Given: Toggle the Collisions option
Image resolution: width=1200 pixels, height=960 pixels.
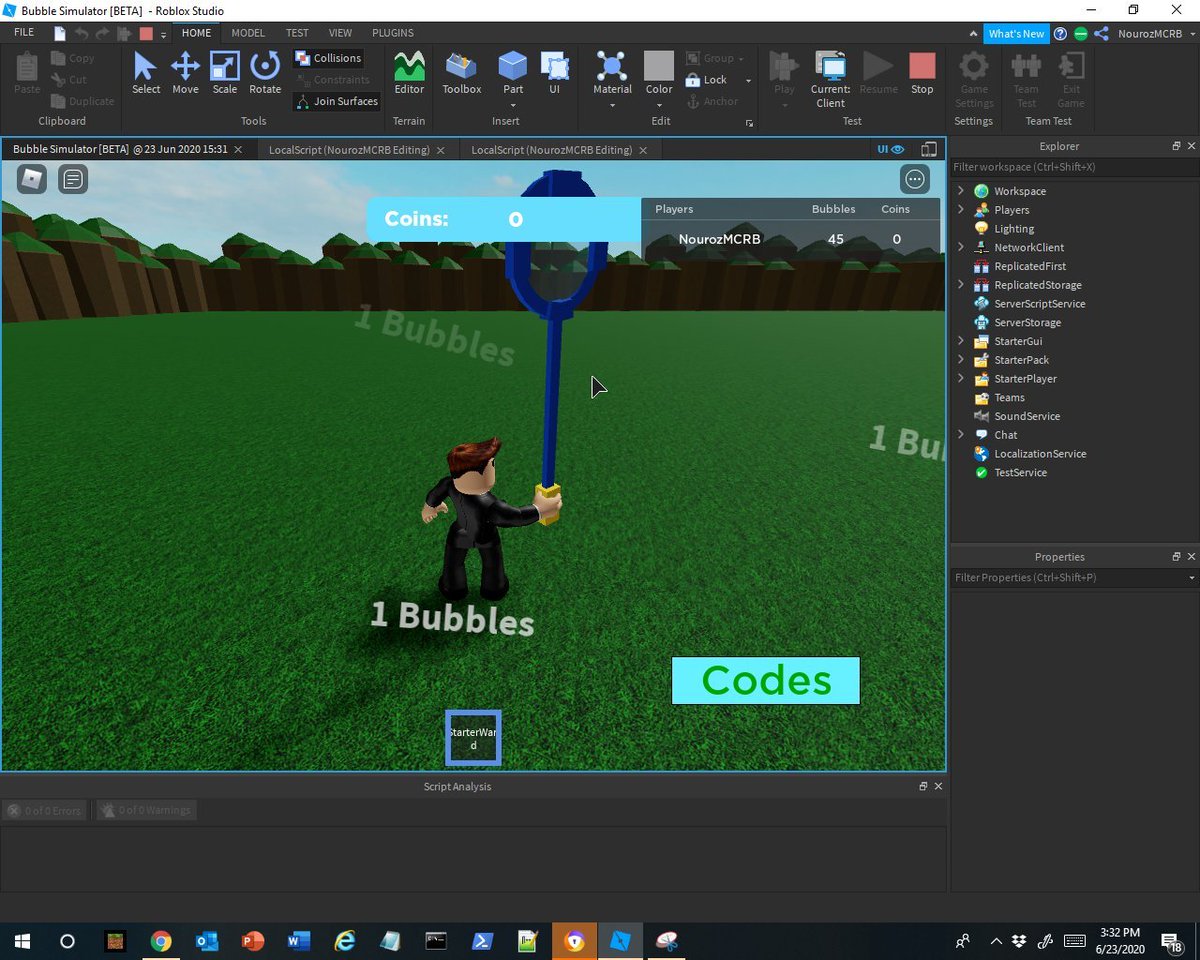Looking at the screenshot, I should point(328,58).
